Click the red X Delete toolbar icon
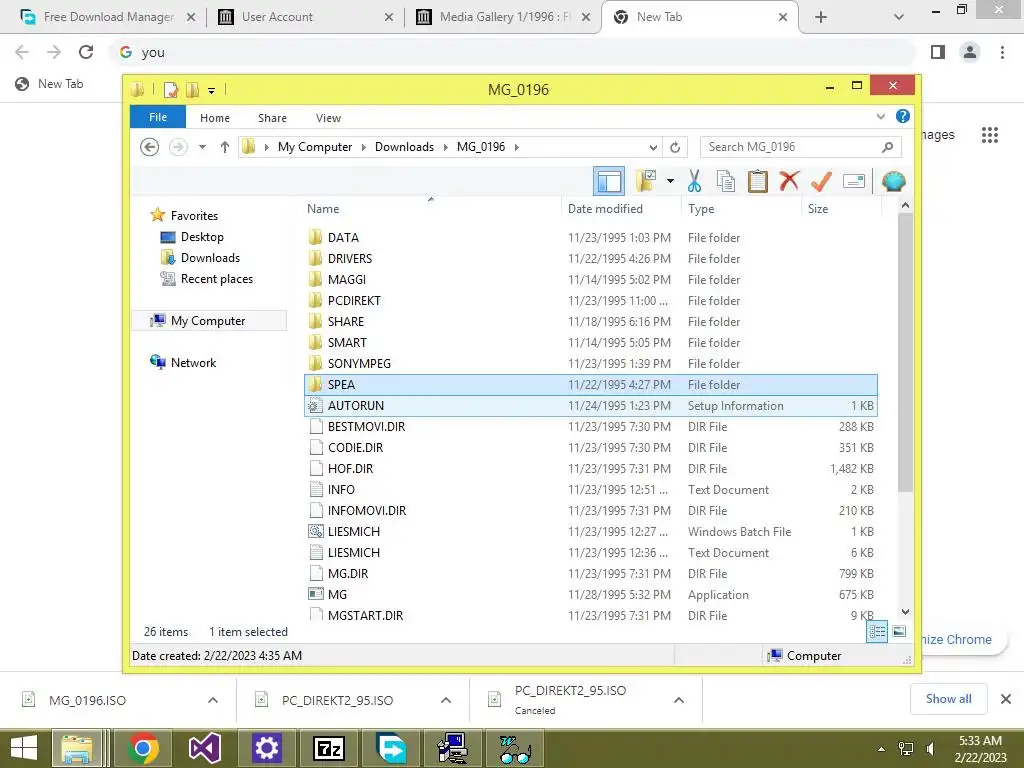 pyautogui.click(x=789, y=181)
